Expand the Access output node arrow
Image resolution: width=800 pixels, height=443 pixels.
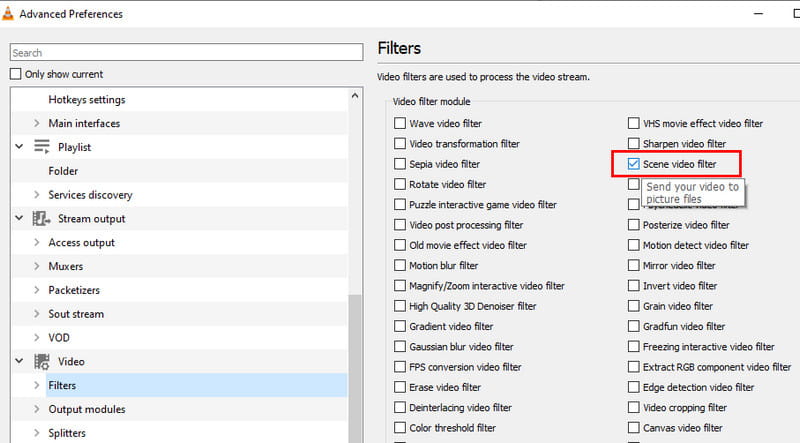(x=37, y=243)
